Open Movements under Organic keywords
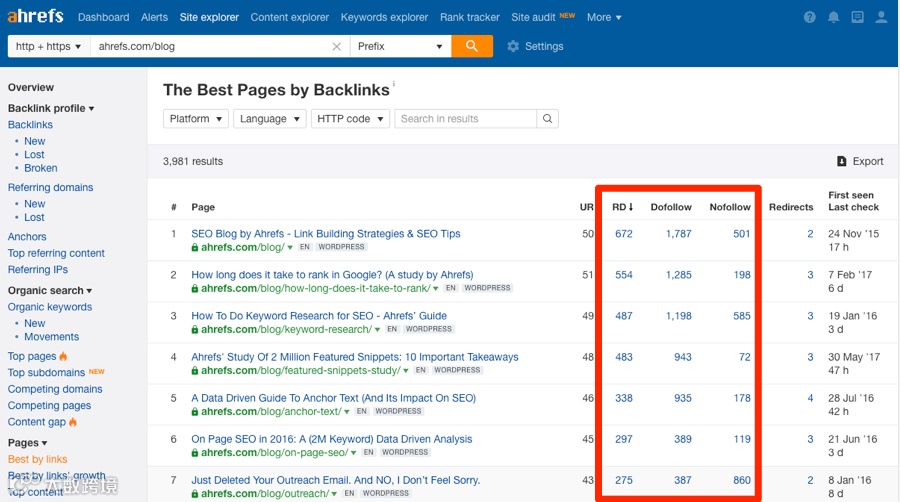Image resolution: width=900 pixels, height=502 pixels. point(52,337)
